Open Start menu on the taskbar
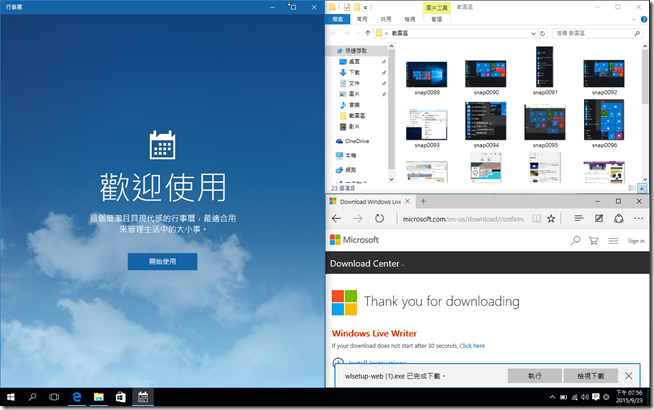The width and height of the screenshot is (654, 410). tap(11, 397)
